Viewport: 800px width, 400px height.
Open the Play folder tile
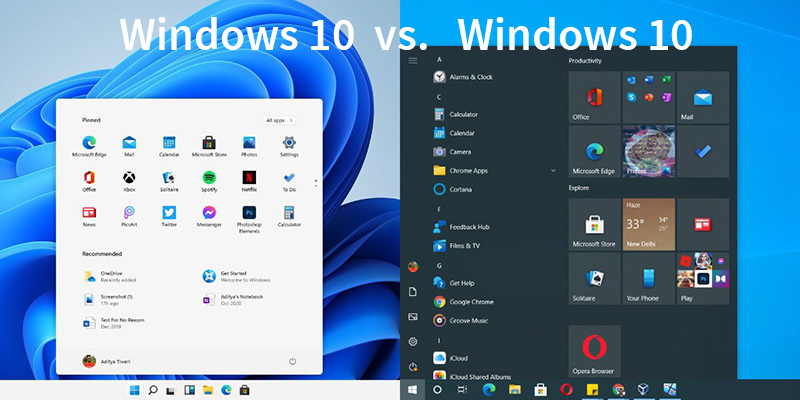point(703,279)
